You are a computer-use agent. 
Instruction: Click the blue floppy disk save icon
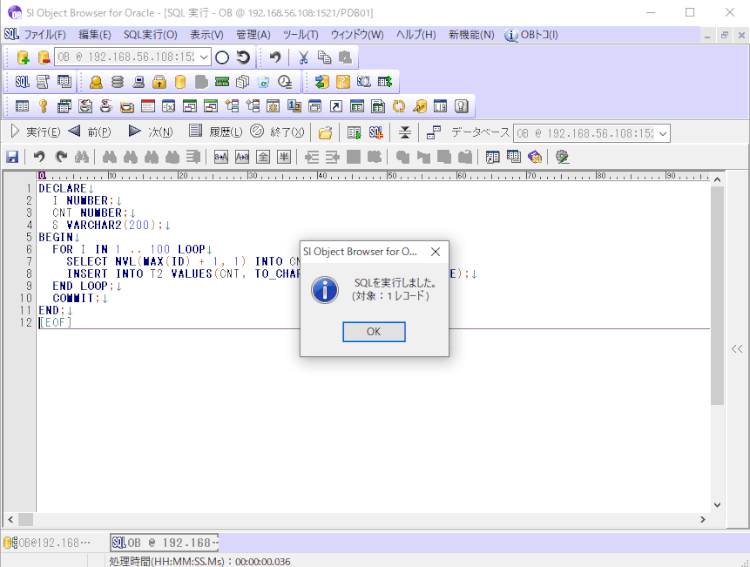coord(12,156)
